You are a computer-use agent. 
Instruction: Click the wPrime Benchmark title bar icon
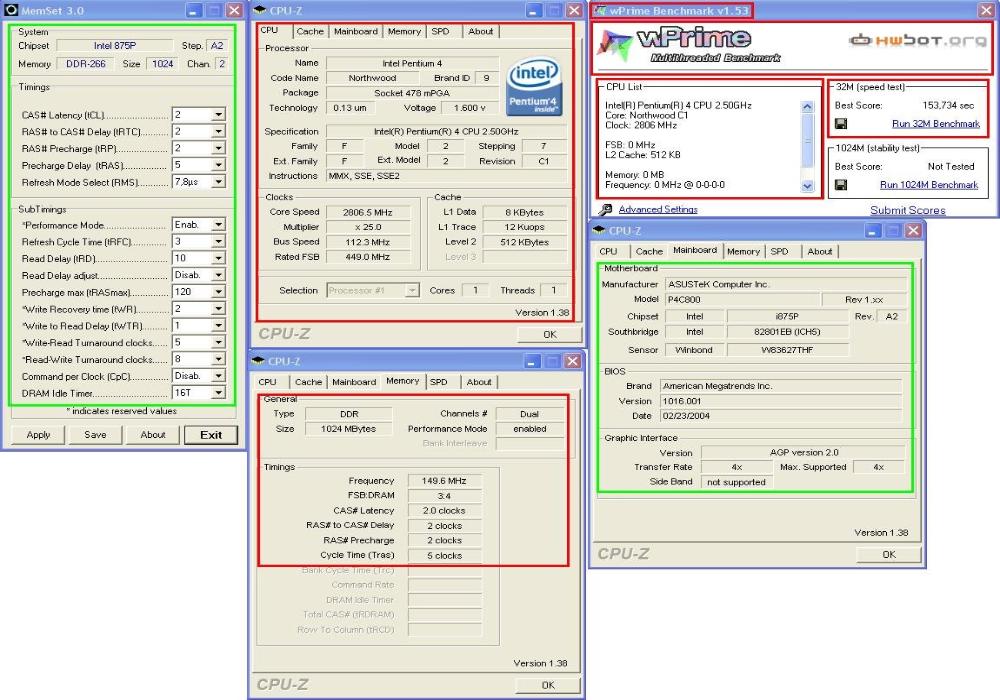pyautogui.click(x=600, y=10)
